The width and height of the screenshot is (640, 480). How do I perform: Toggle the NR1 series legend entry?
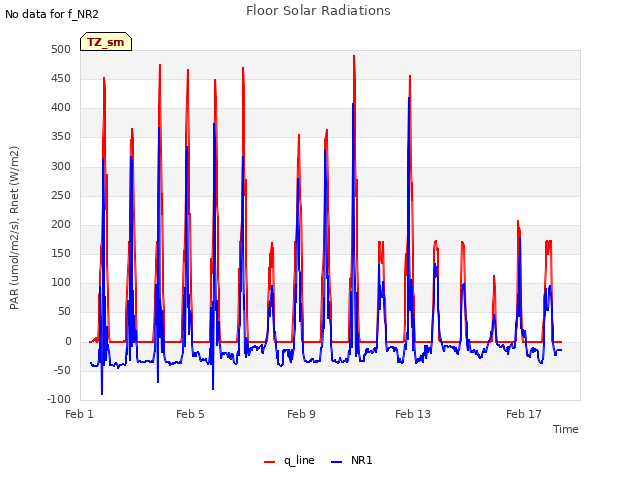click(351, 460)
